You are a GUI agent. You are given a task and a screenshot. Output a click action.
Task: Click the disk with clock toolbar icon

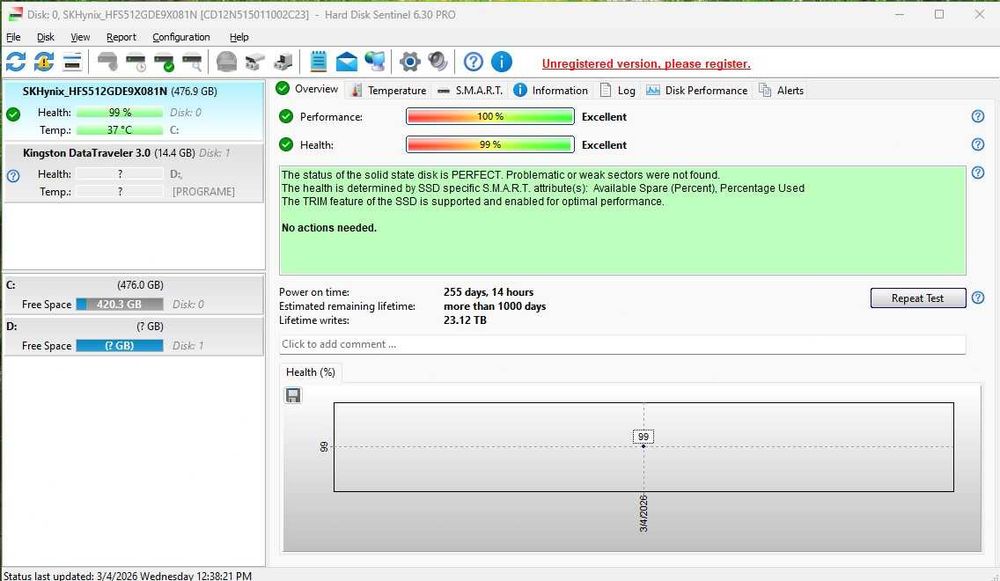pos(136,62)
